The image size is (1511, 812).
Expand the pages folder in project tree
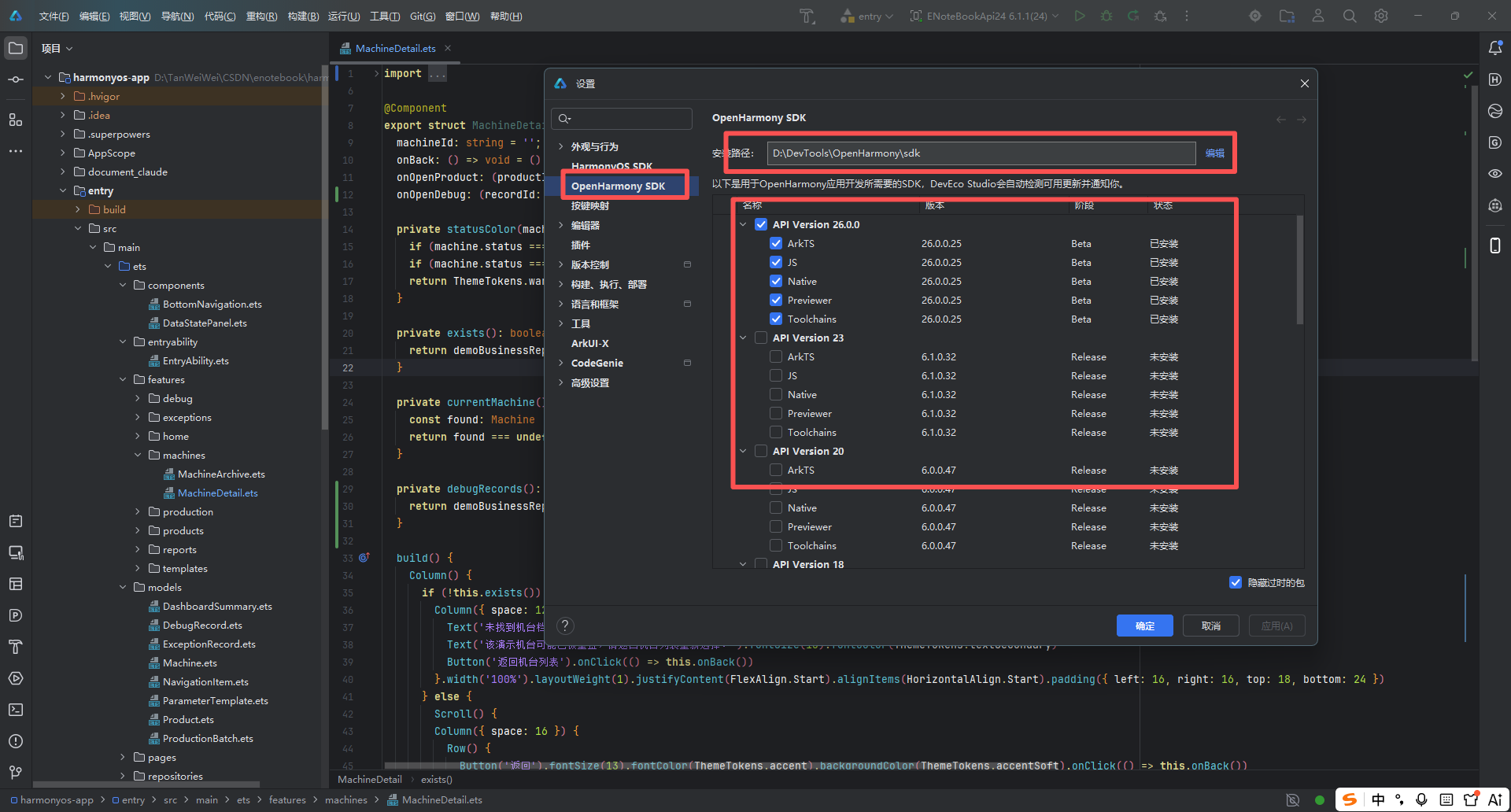click(x=123, y=757)
